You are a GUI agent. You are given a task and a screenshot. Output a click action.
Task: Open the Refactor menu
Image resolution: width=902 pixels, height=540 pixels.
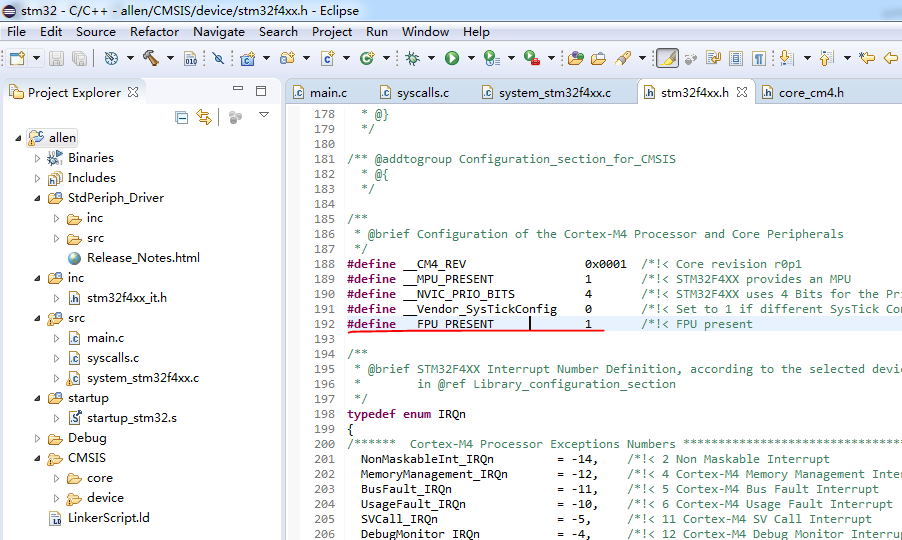[x=154, y=32]
